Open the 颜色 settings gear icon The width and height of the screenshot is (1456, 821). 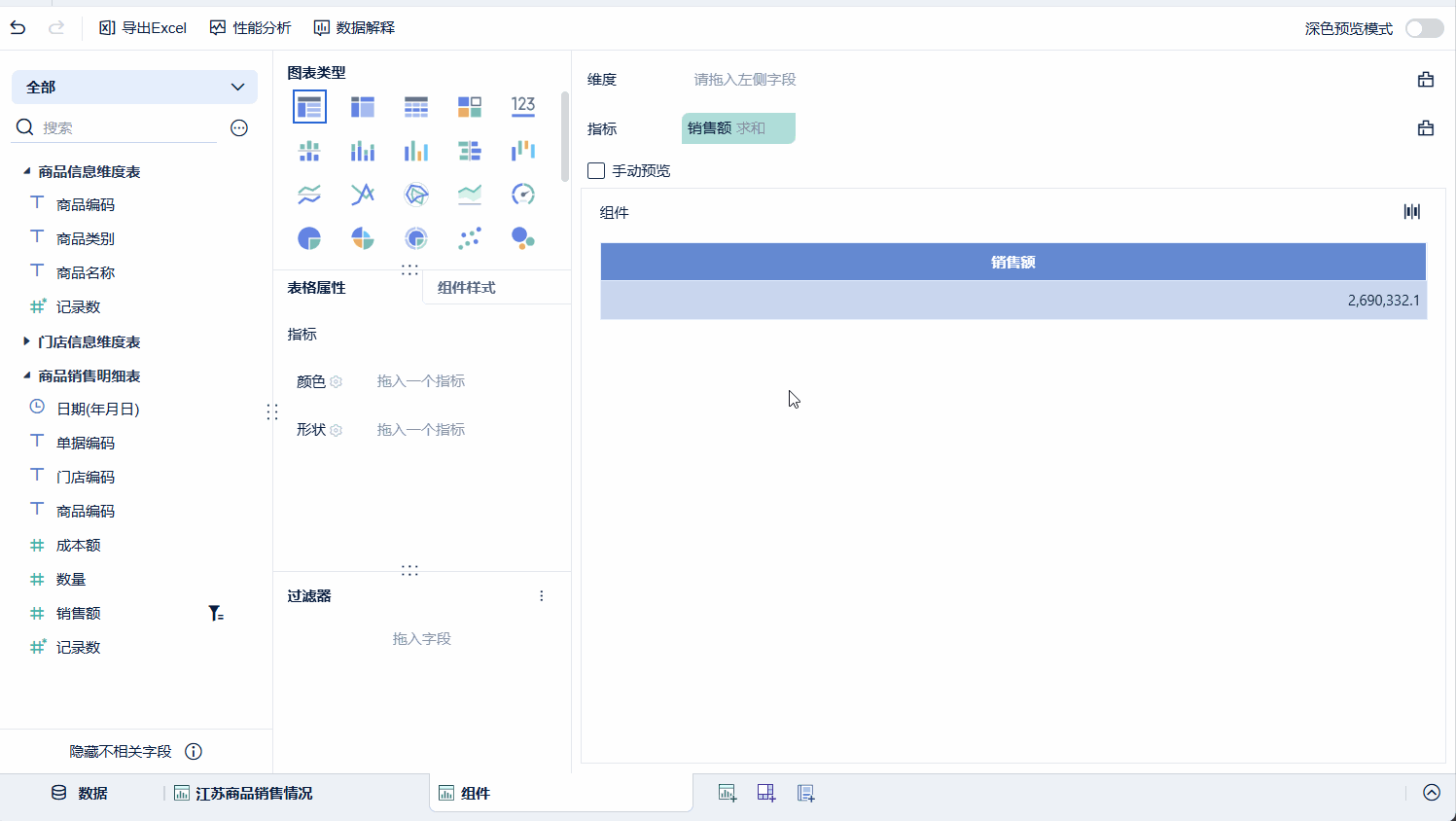pos(337,382)
